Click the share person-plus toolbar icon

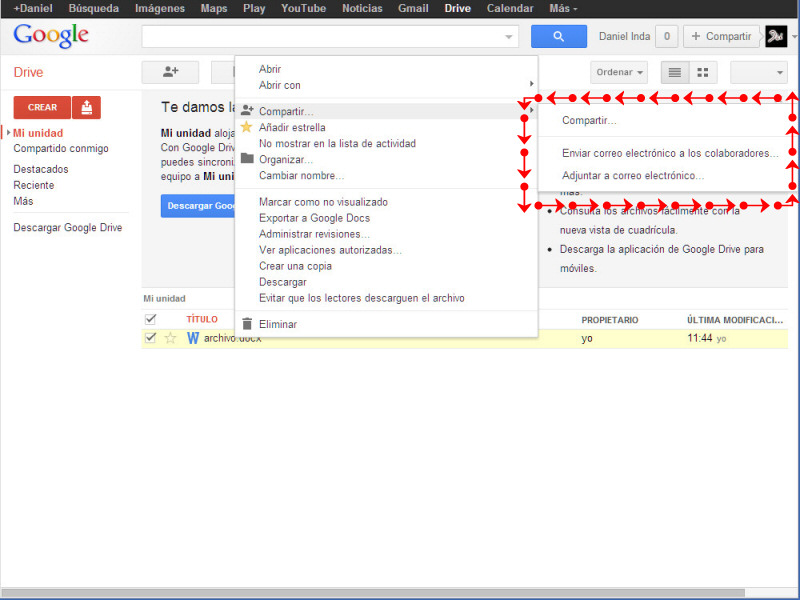coord(170,72)
